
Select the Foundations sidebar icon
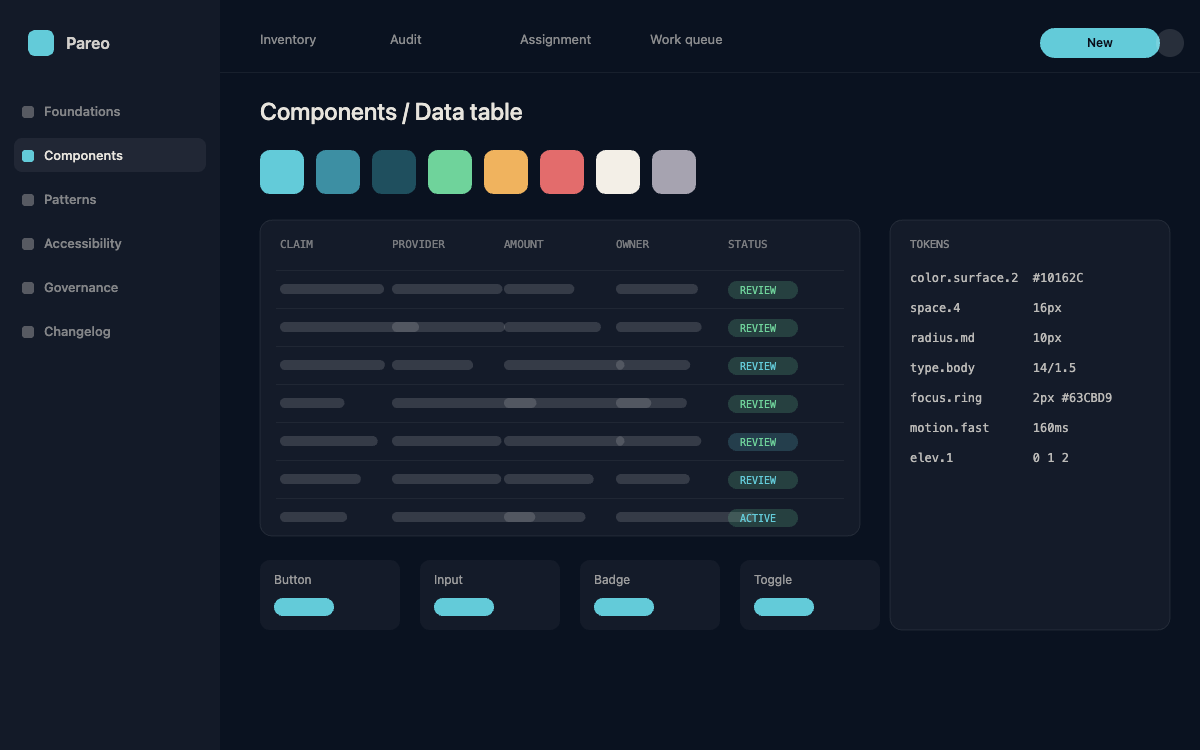(28, 112)
